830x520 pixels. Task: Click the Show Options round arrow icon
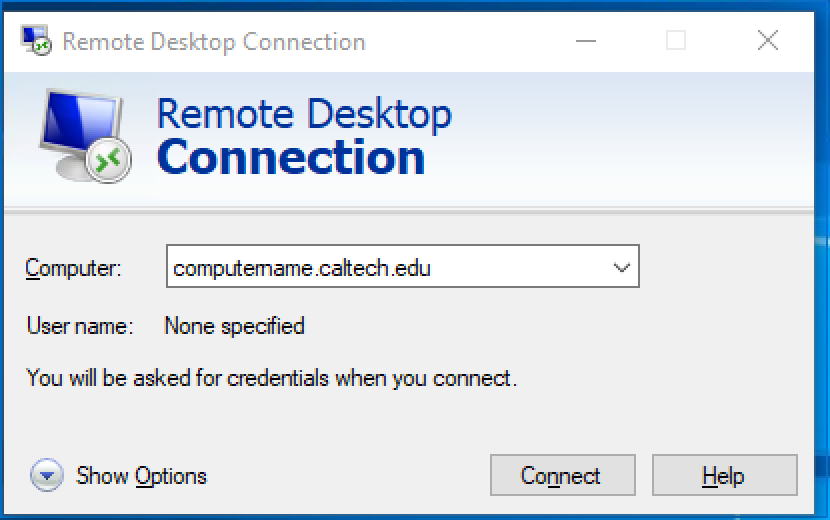[x=47, y=476]
